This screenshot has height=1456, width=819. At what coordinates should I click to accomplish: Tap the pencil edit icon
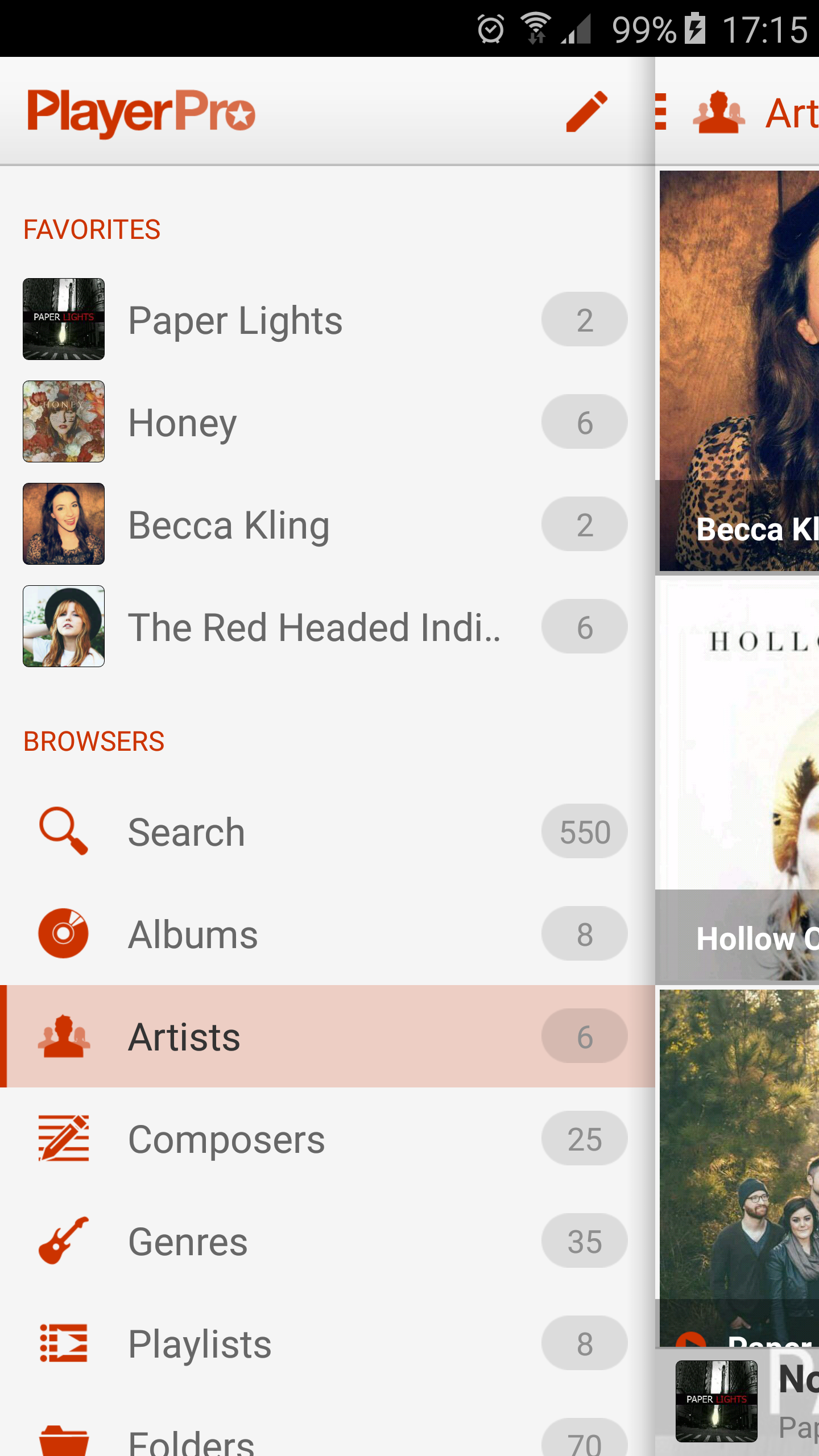pyautogui.click(x=586, y=111)
